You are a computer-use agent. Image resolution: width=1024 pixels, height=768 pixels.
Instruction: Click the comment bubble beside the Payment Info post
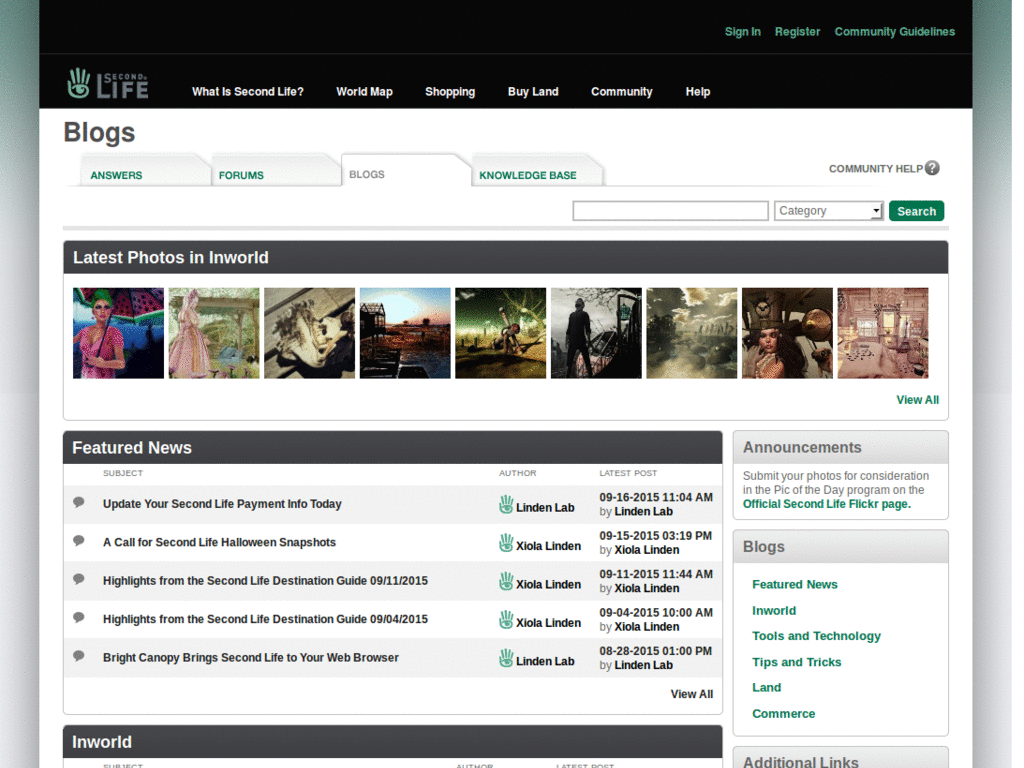click(x=79, y=503)
